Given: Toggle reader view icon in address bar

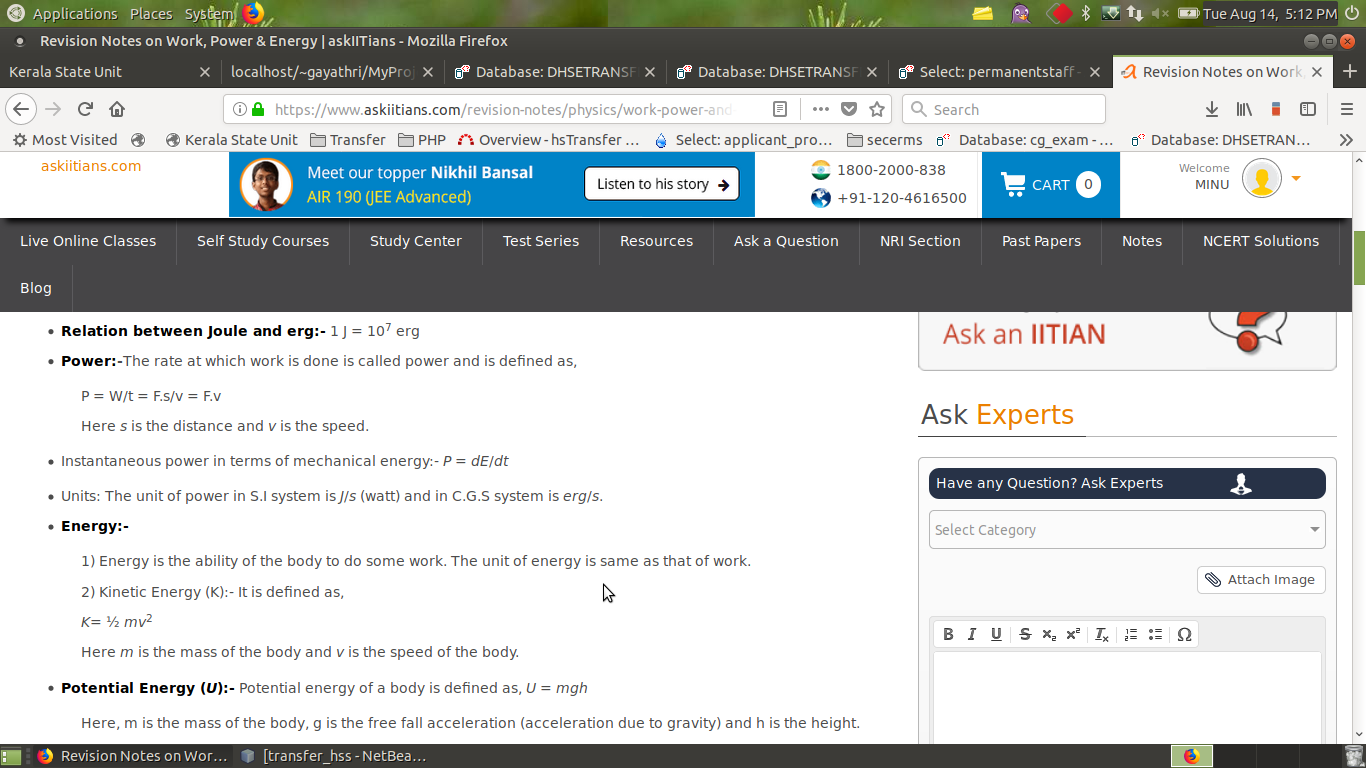Looking at the screenshot, I should 780,109.
